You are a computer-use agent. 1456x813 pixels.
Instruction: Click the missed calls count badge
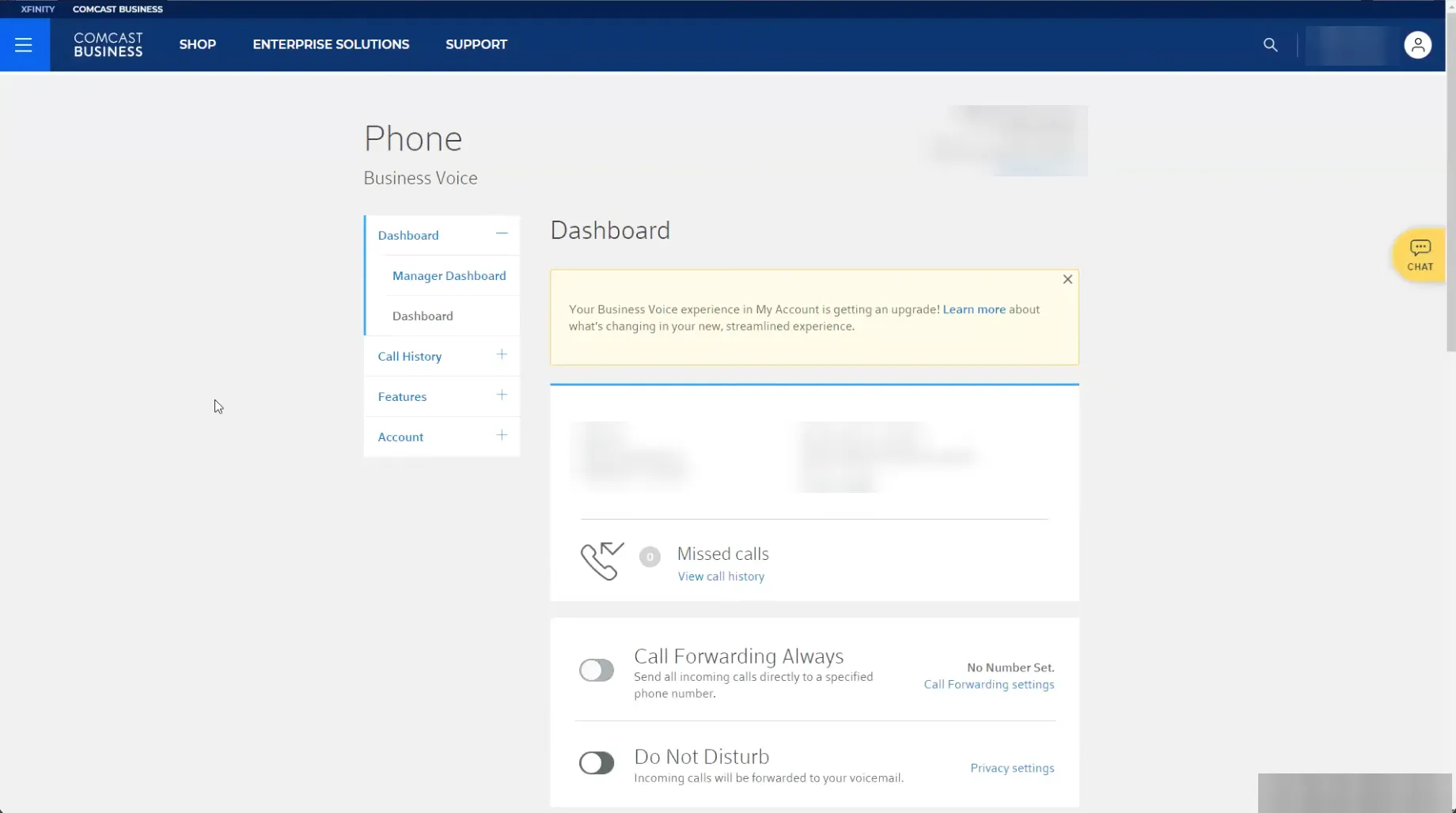click(x=650, y=557)
